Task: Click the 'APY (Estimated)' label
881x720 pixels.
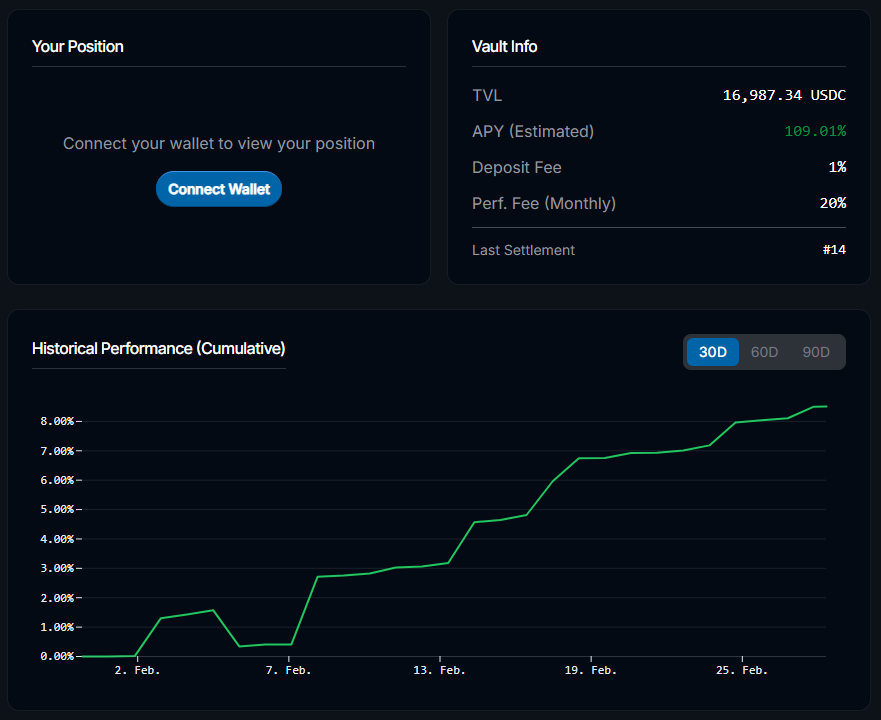Action: tap(533, 132)
